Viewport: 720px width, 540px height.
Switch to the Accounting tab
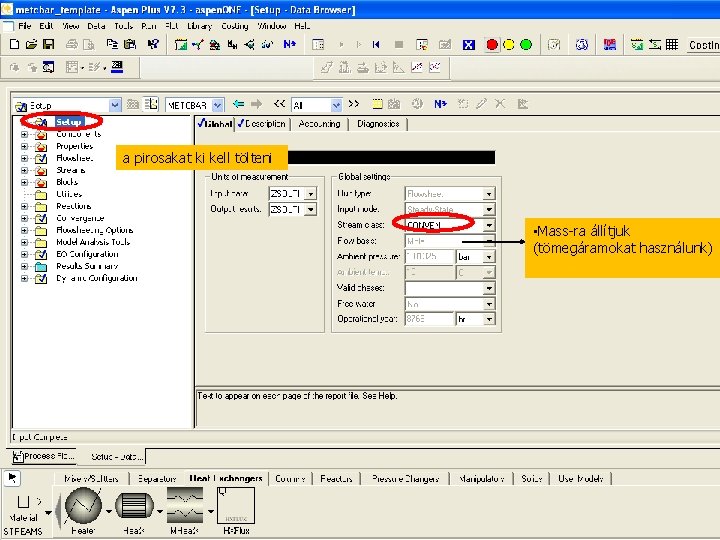point(319,124)
